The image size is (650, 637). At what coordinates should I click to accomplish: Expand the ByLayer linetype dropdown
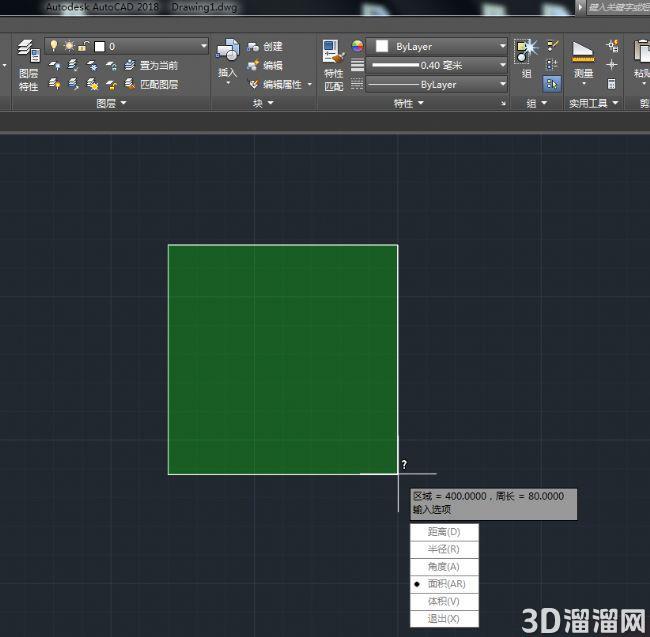coord(437,85)
